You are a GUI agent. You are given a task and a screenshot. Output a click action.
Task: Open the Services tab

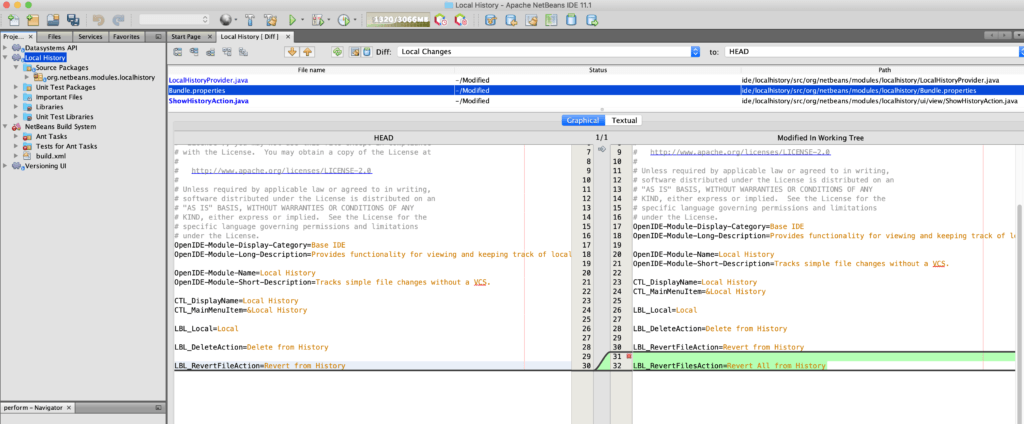[x=90, y=36]
